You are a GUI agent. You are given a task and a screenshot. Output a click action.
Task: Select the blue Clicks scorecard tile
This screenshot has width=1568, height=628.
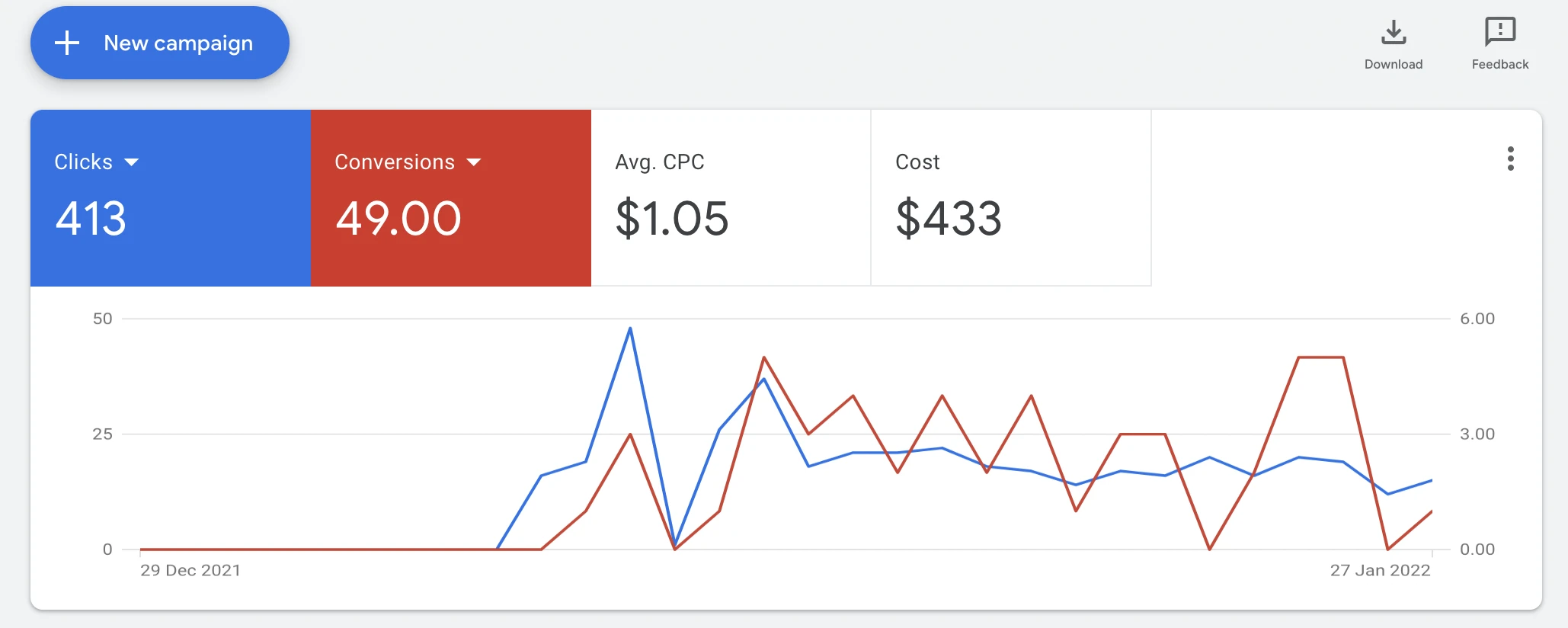point(171,198)
